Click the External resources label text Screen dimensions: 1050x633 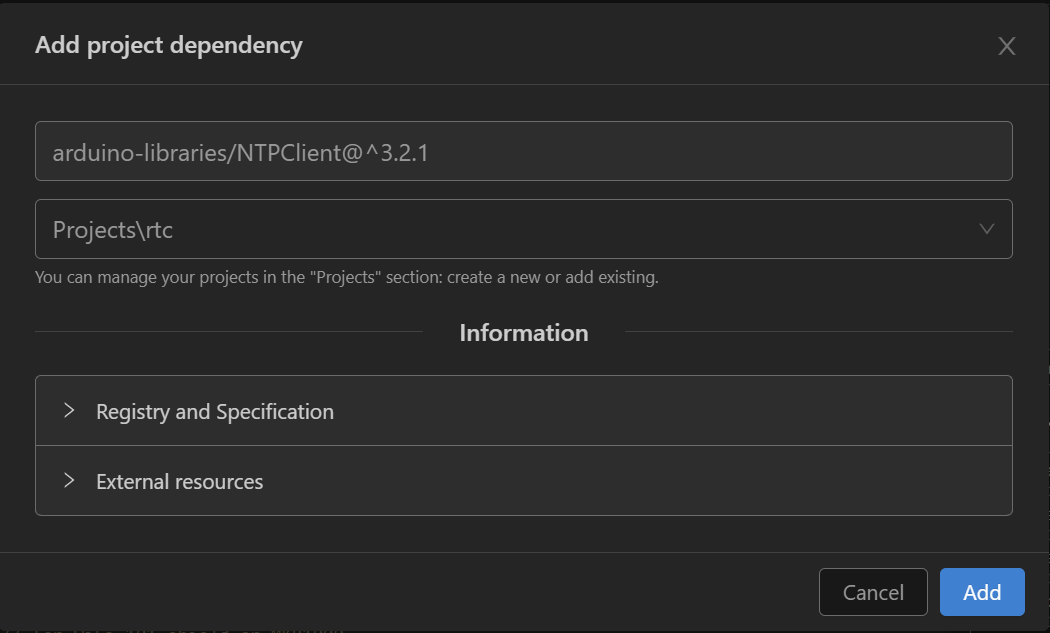[x=179, y=482]
